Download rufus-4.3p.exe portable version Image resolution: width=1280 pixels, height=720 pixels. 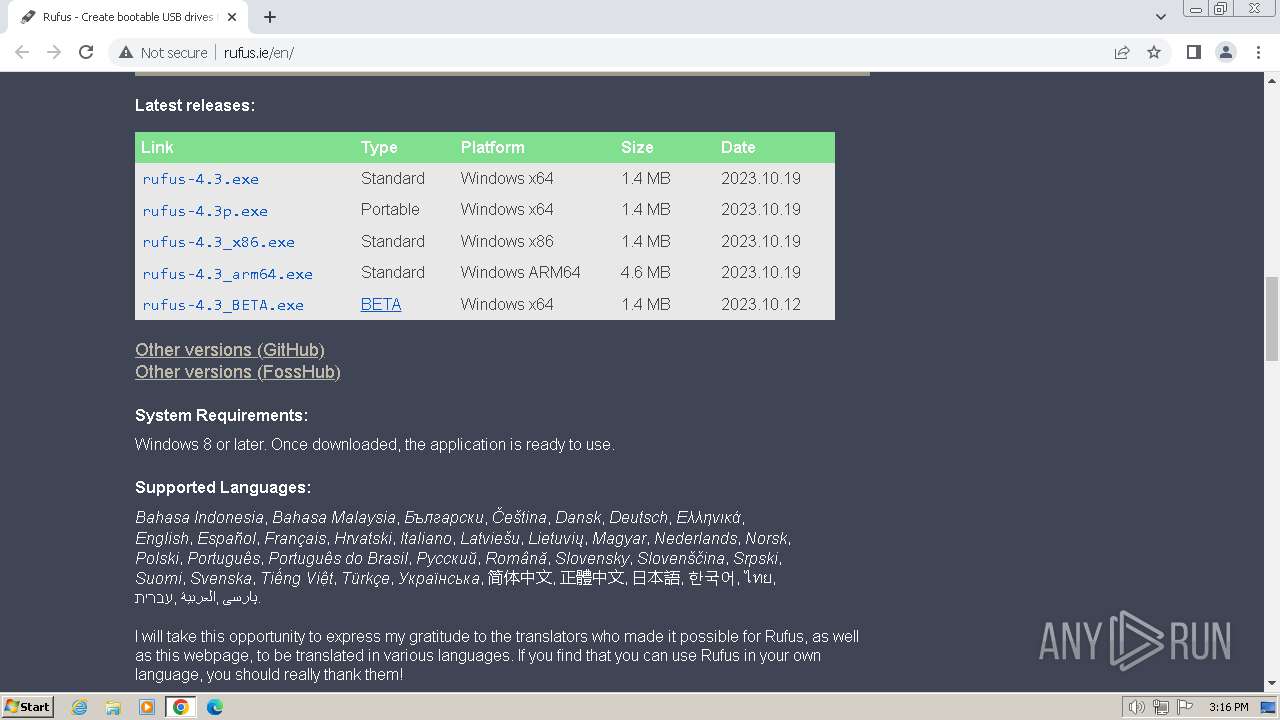tap(205, 211)
